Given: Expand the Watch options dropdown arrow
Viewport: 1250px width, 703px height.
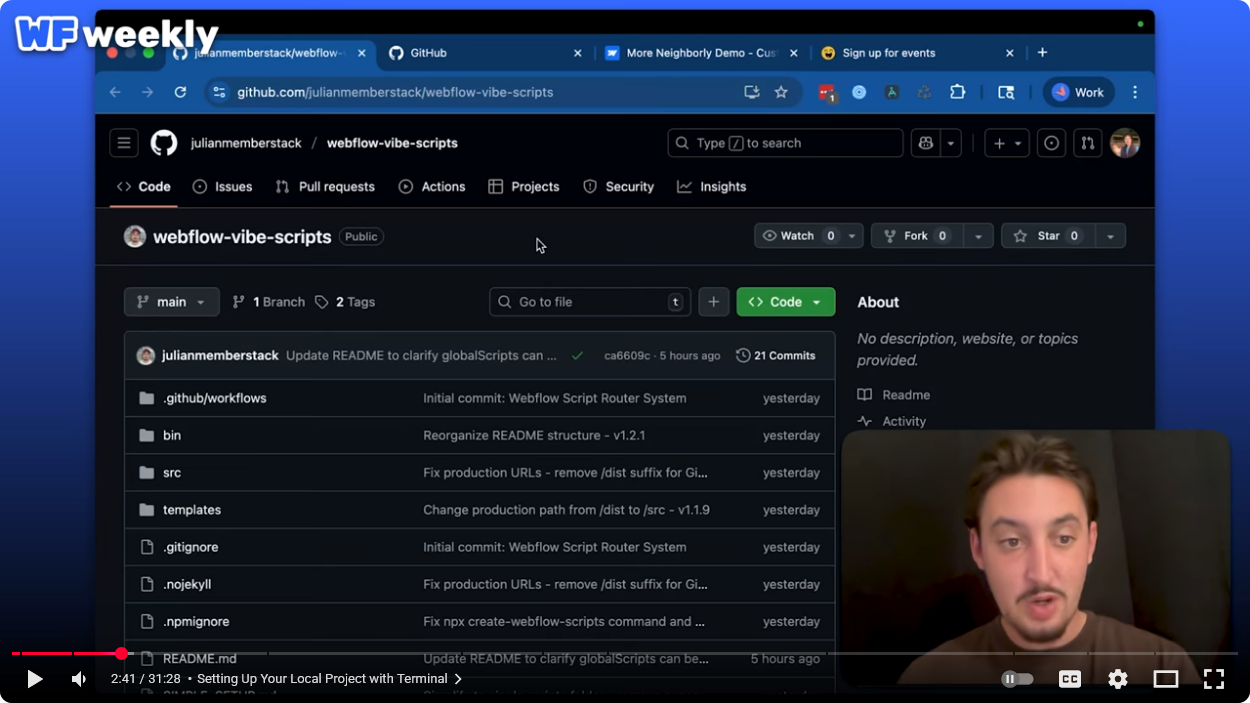Looking at the screenshot, I should click(x=853, y=236).
